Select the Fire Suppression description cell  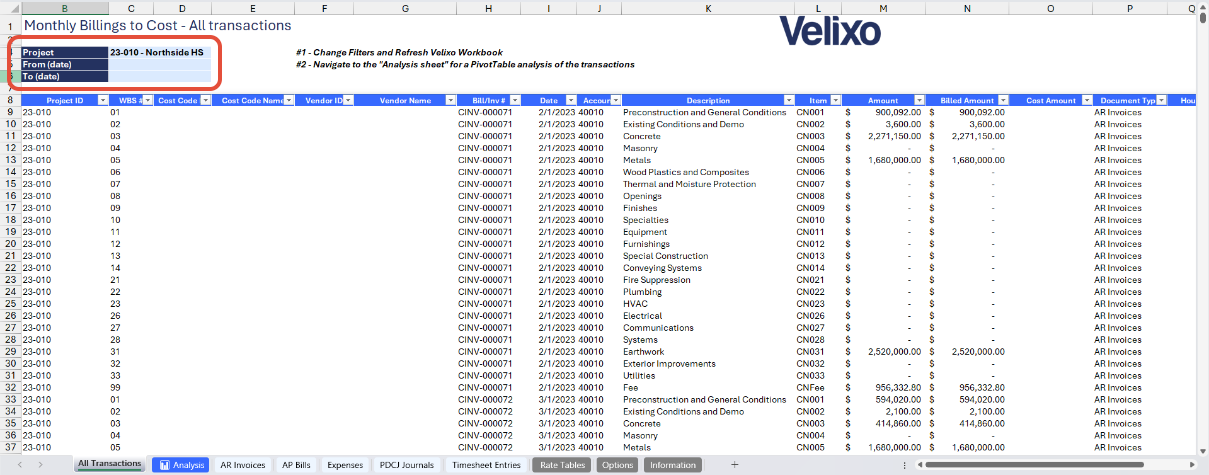point(708,280)
